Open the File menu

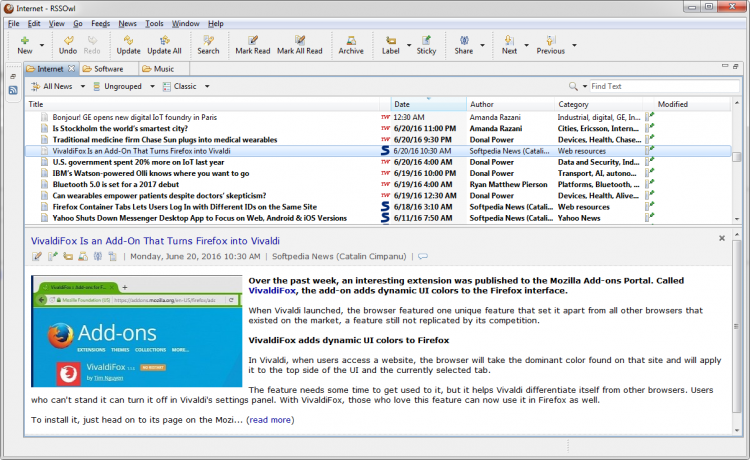point(13,23)
